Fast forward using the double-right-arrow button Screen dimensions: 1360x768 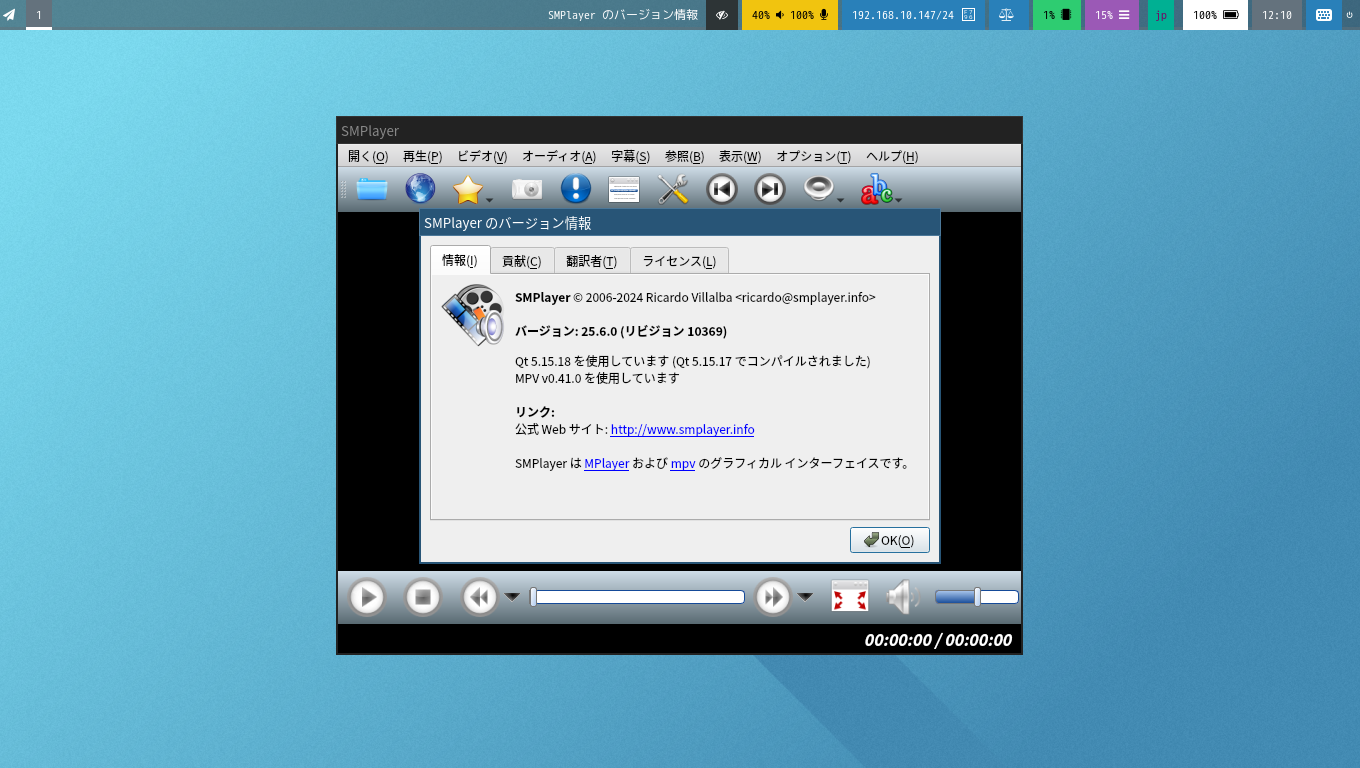tap(773, 597)
